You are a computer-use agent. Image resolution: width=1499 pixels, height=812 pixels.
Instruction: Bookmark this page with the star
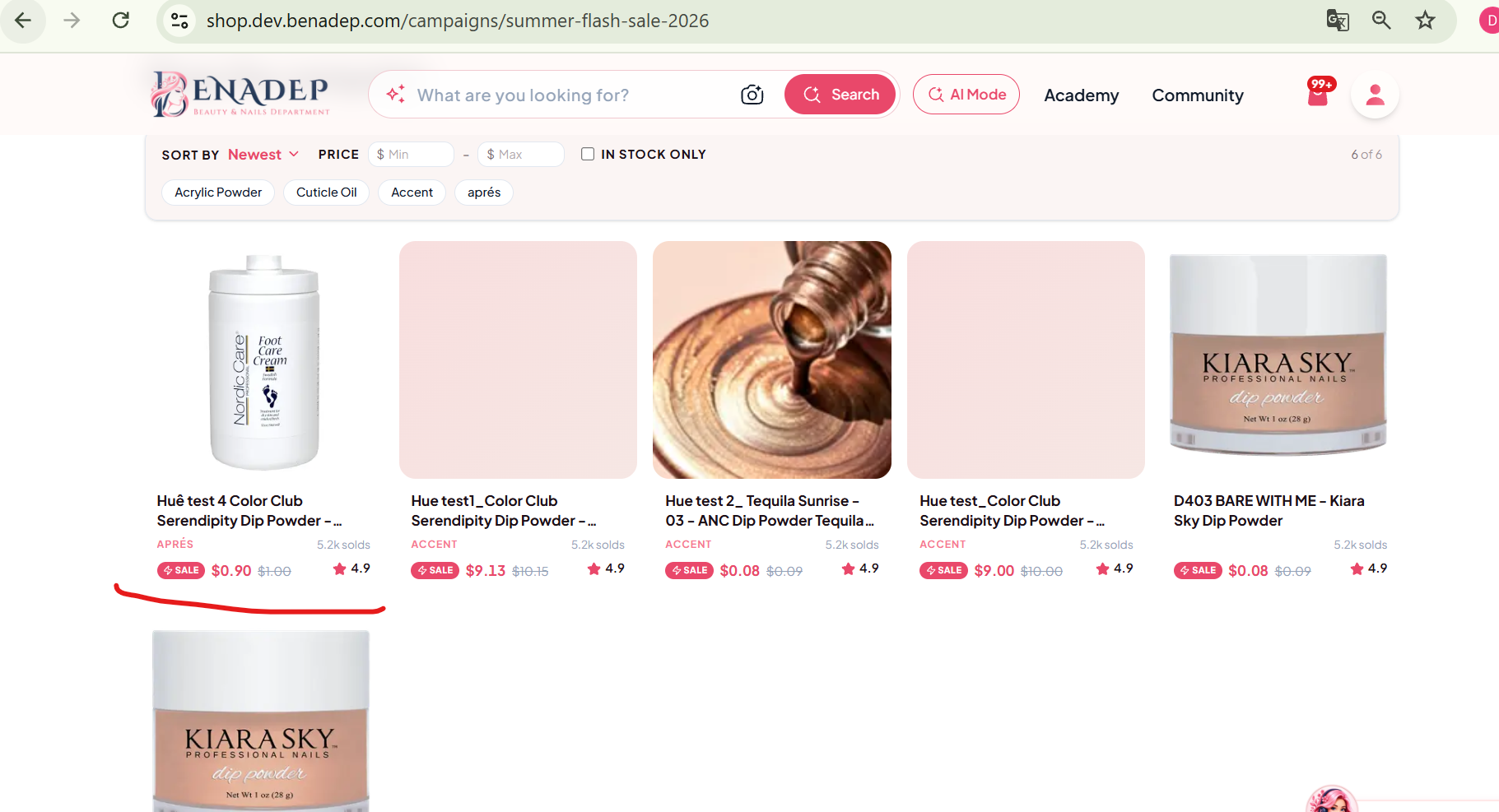click(x=1426, y=21)
